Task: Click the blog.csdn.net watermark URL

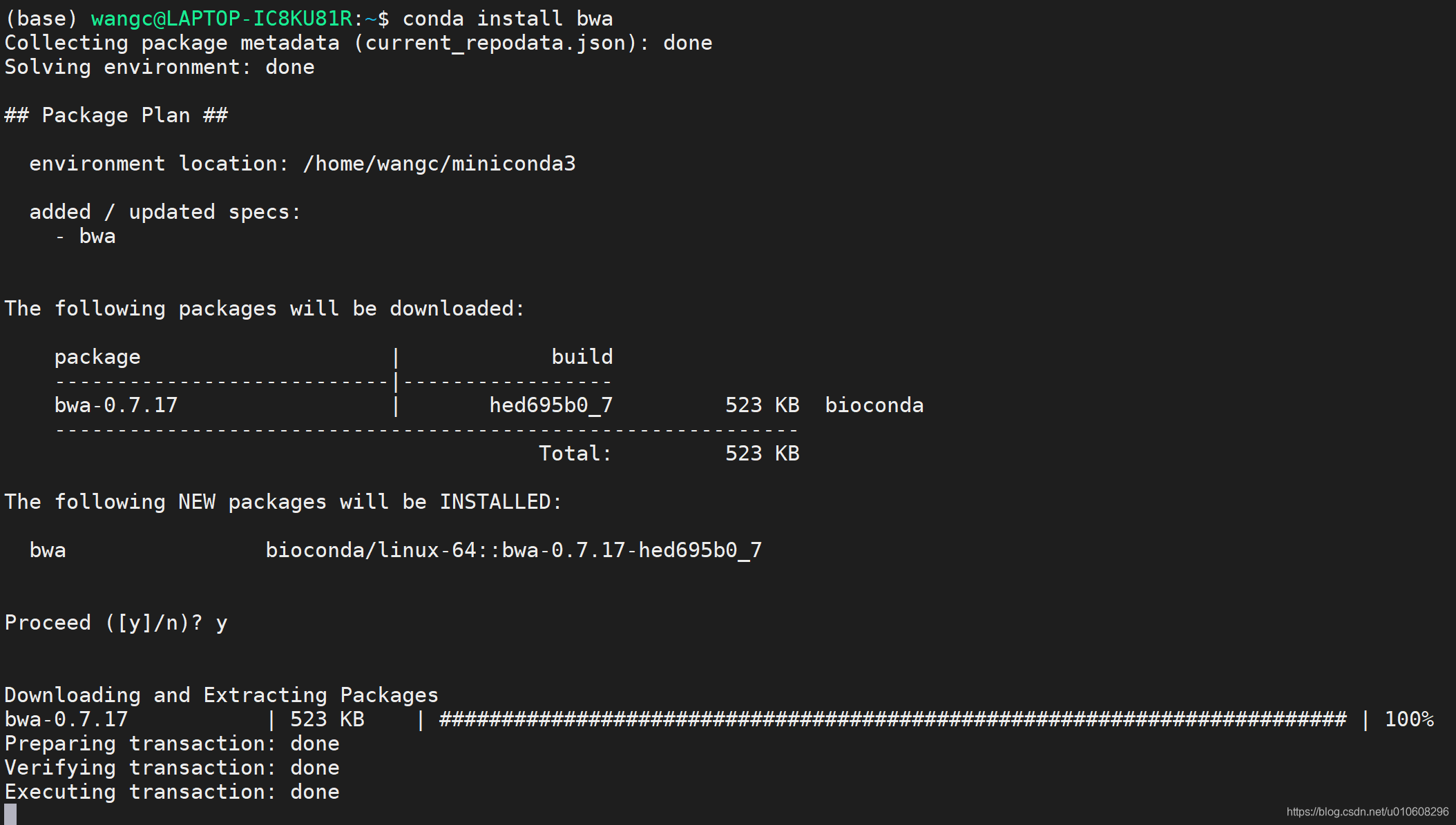Action: 1367,812
